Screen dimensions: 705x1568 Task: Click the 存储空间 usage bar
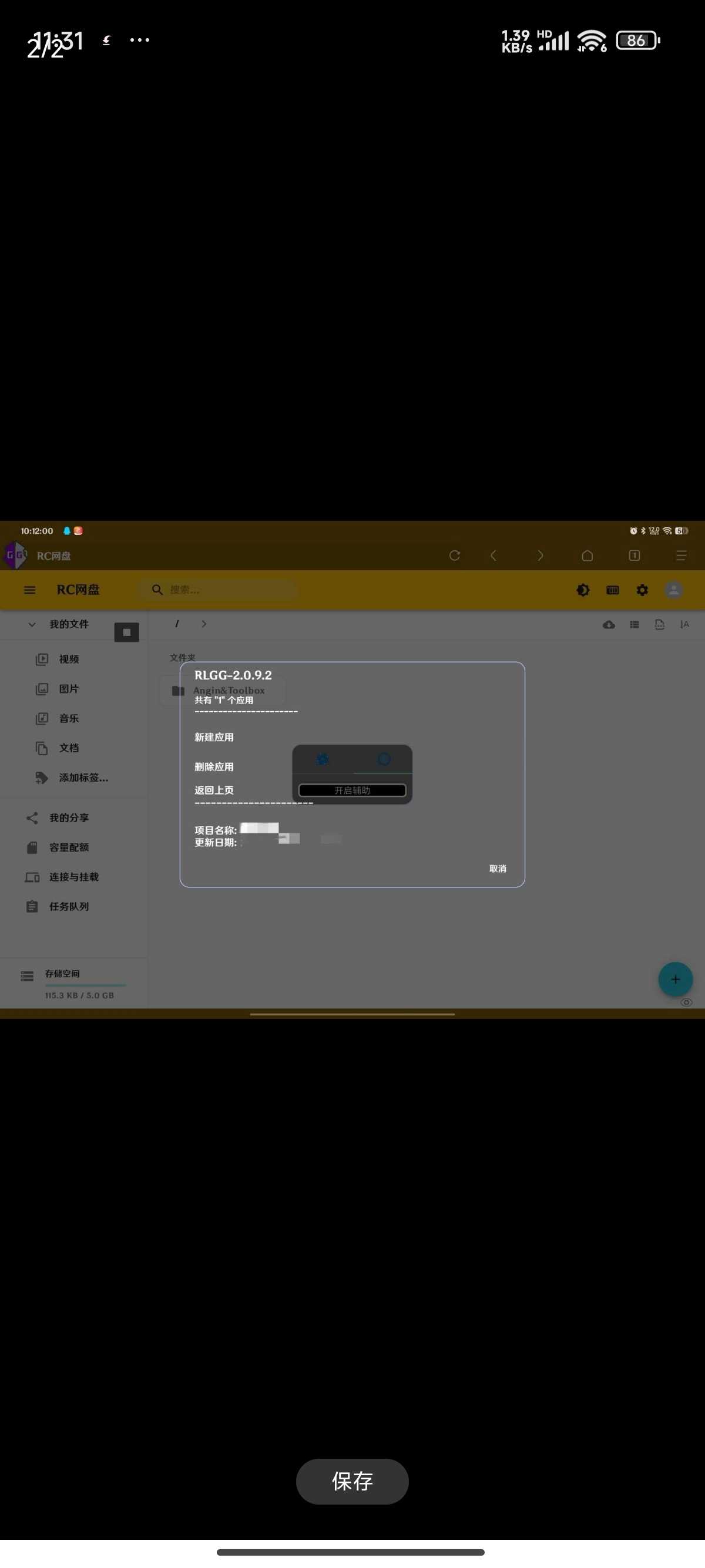click(85, 985)
